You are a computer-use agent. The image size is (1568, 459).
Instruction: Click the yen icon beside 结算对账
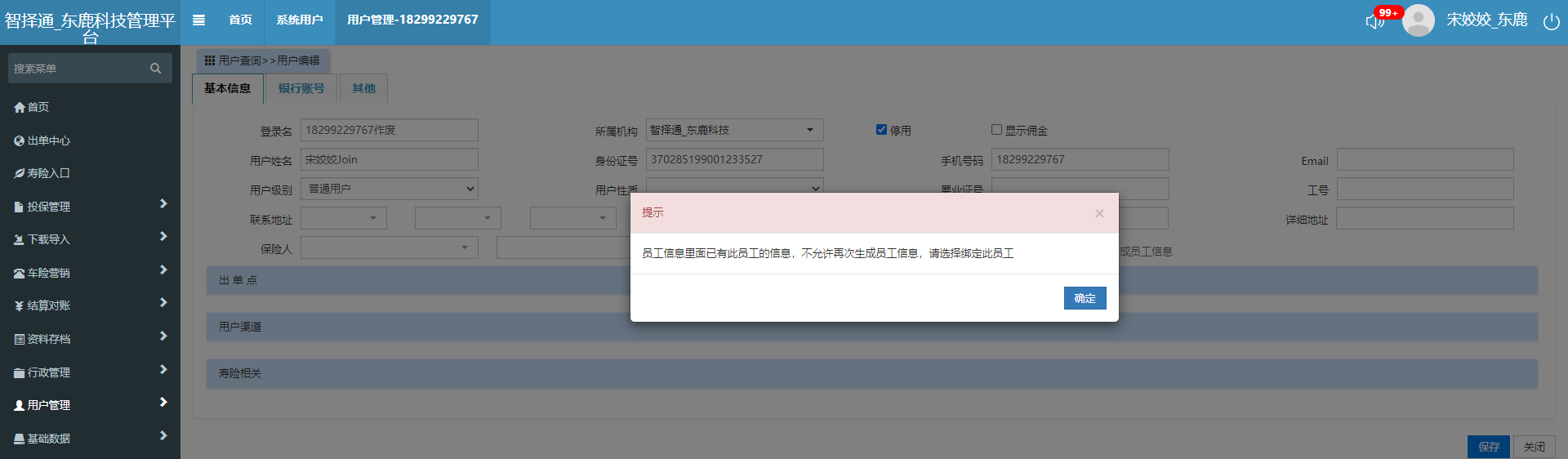(x=19, y=305)
